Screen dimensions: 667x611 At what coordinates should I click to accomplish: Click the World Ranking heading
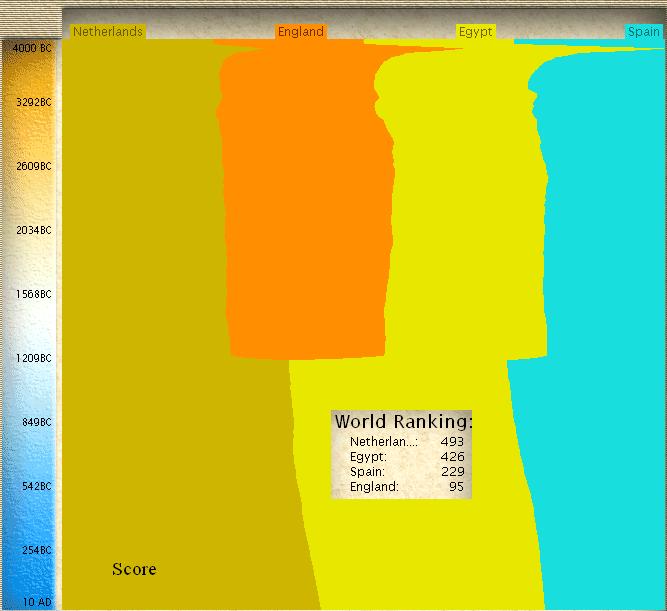[x=402, y=421]
